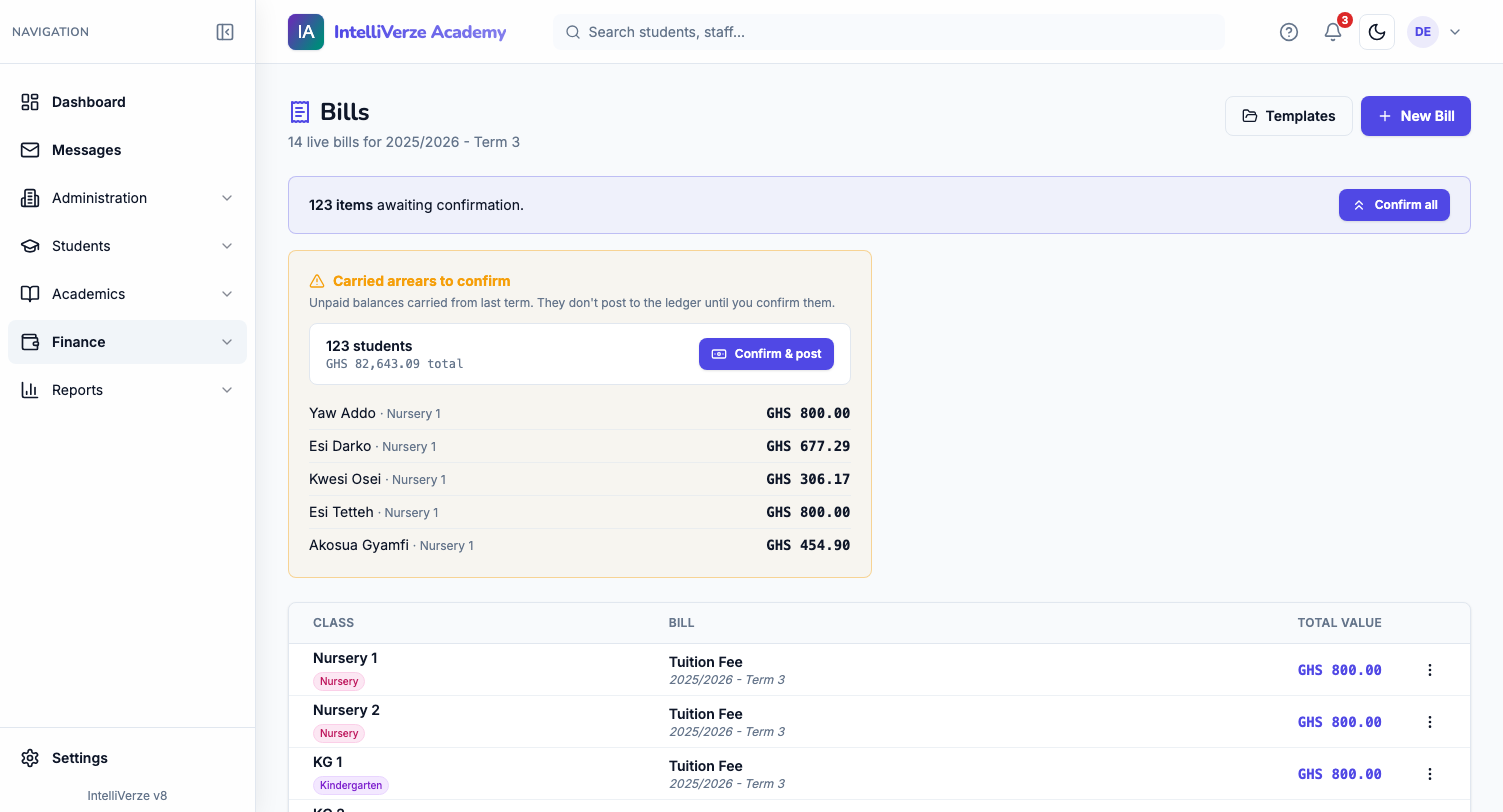This screenshot has width=1503, height=812.
Task: Open notifications bell with 3 badge
Action: pos(1333,32)
